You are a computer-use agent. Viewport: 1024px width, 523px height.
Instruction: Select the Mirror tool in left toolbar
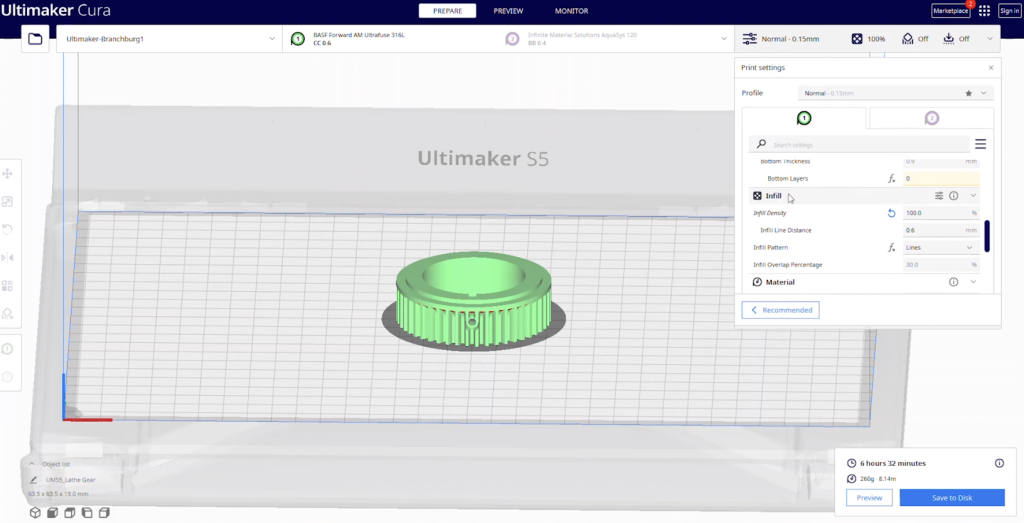coord(8,257)
